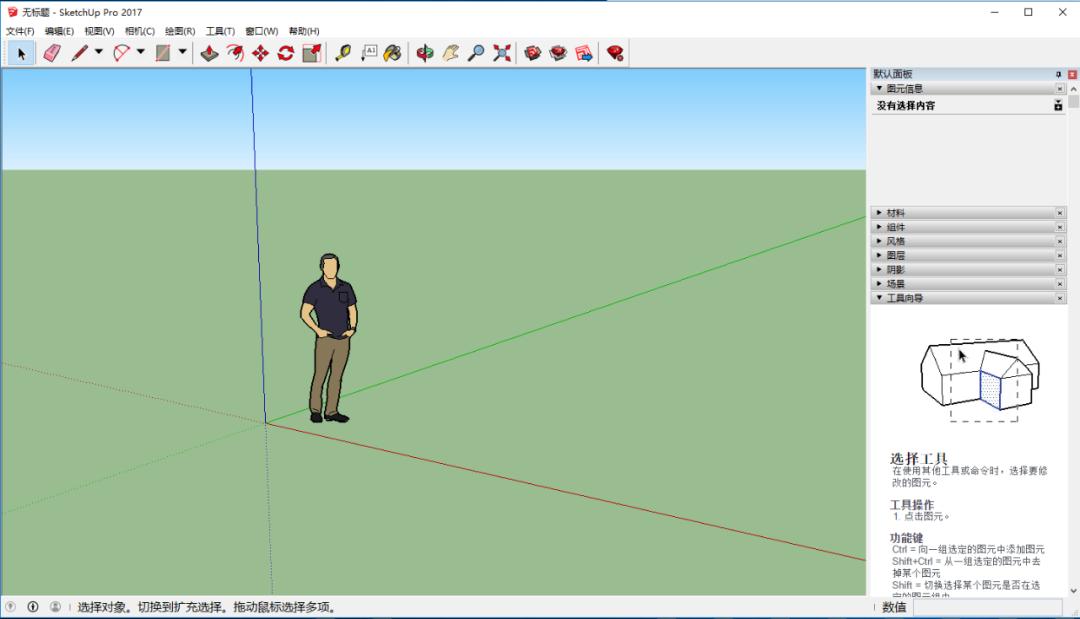
Task: Select the Move tool
Action: (x=262, y=54)
